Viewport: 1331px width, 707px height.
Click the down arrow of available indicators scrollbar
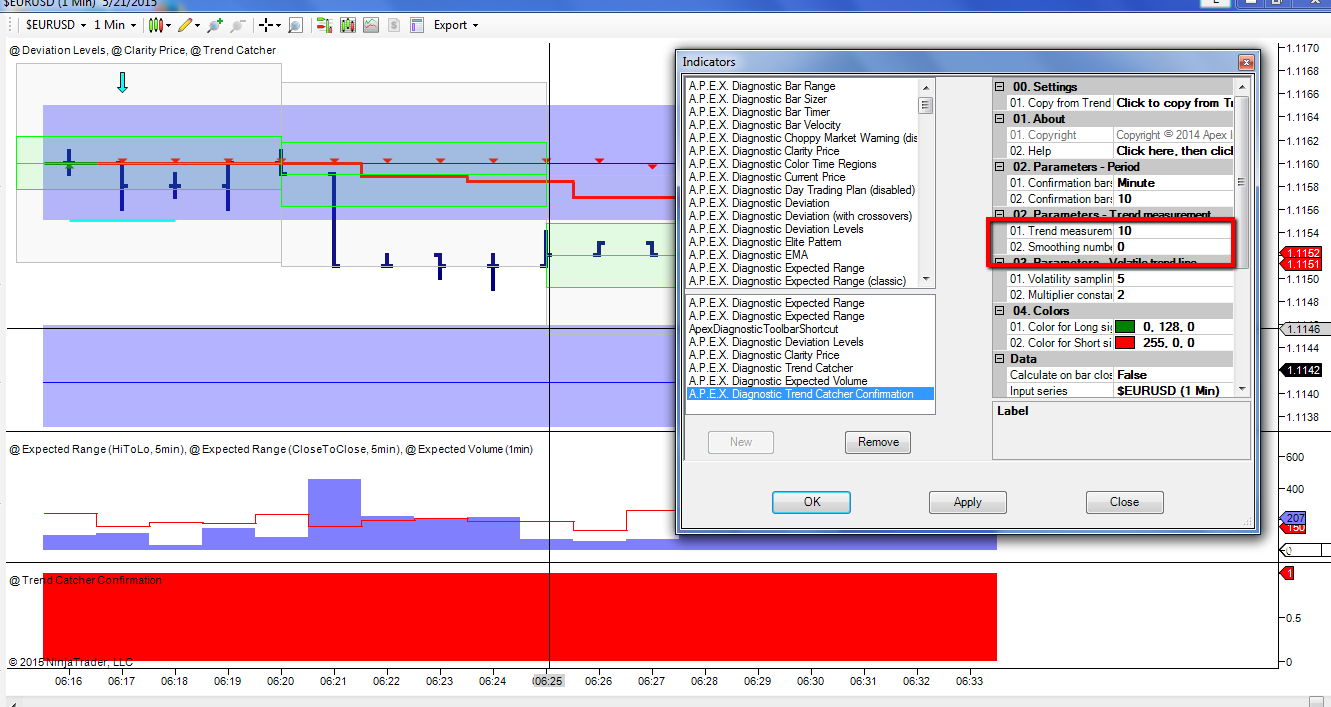[926, 280]
